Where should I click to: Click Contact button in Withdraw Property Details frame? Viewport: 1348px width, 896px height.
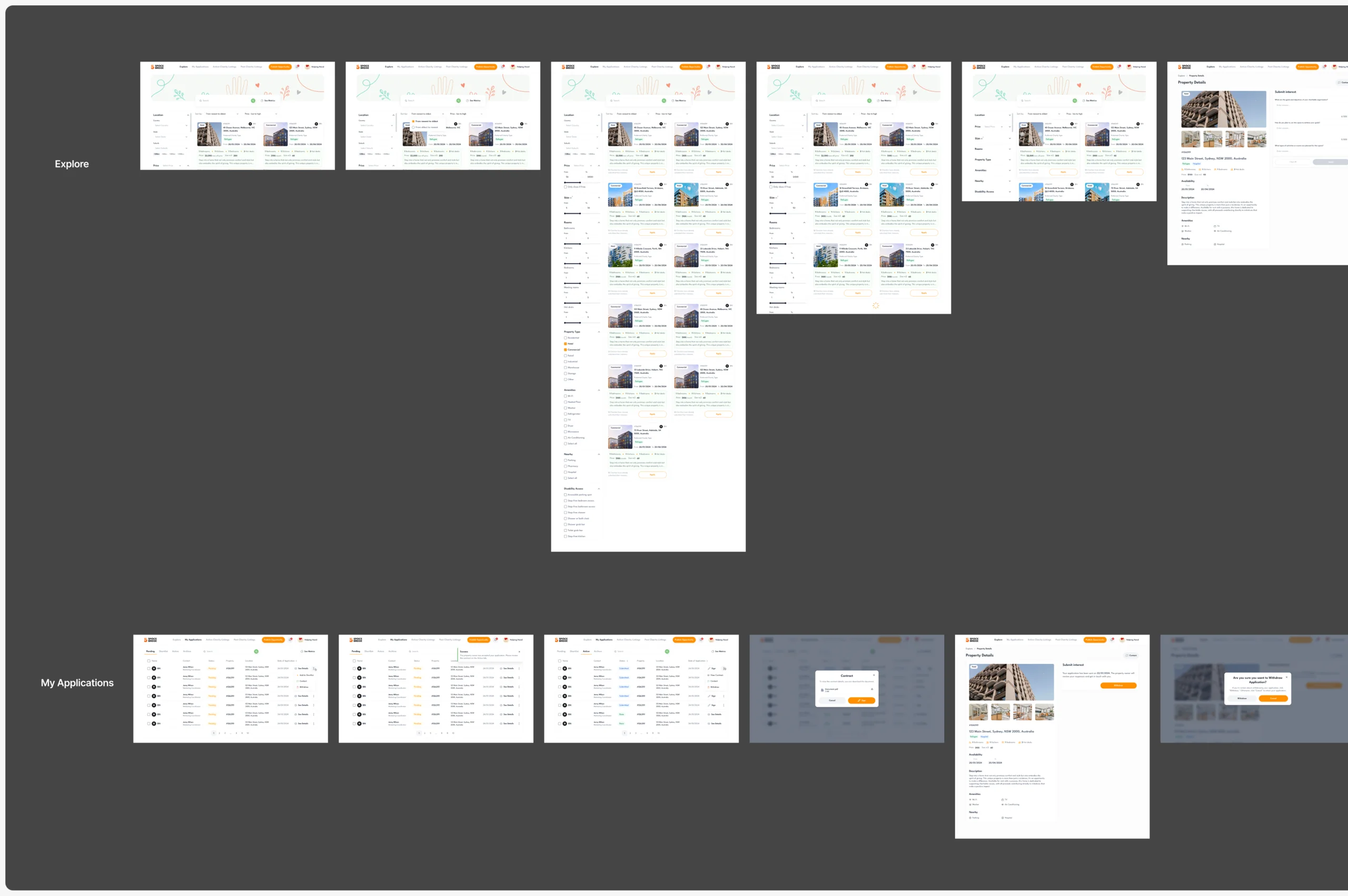tap(1132, 655)
